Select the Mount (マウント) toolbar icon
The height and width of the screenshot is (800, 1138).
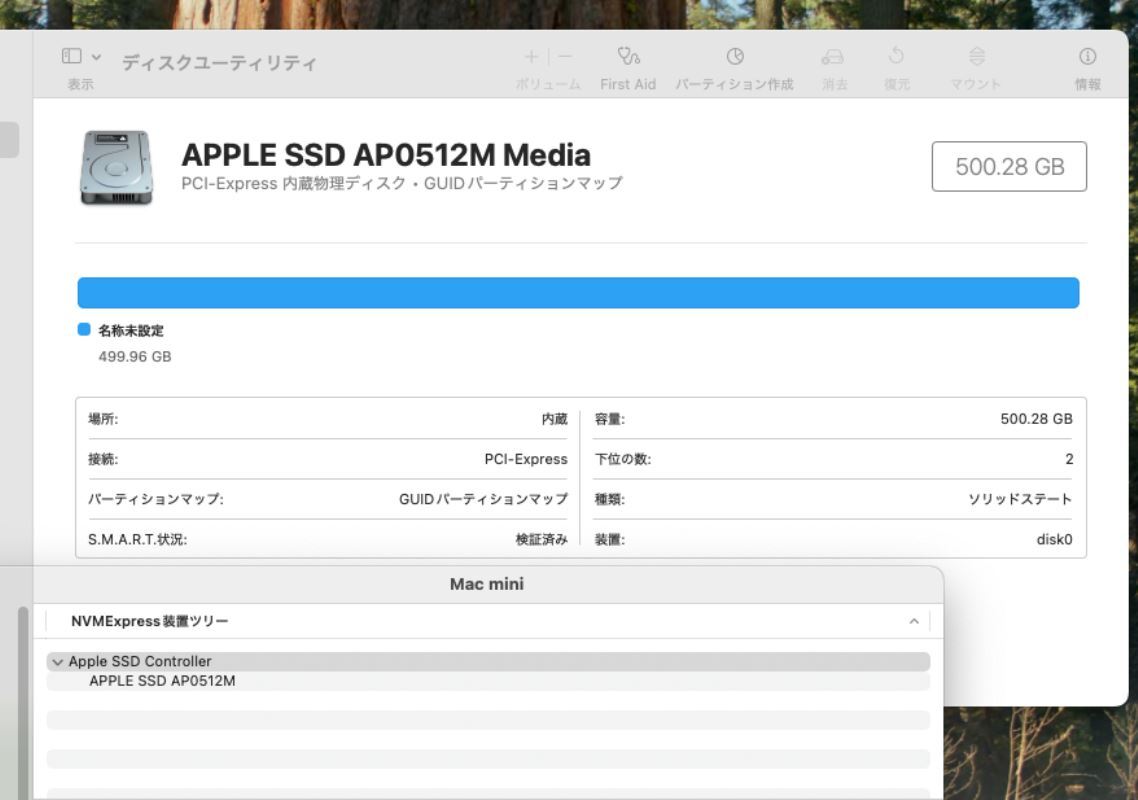976,56
